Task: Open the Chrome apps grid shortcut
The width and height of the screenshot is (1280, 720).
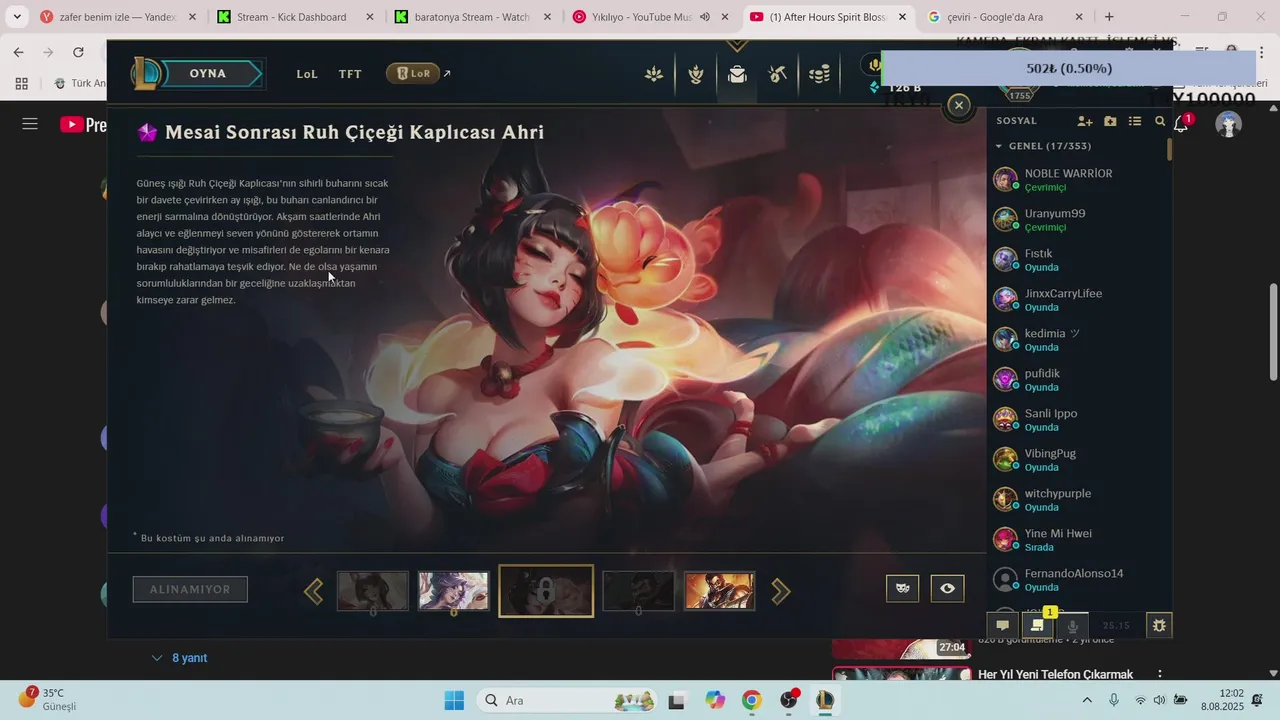Action: 21,83
